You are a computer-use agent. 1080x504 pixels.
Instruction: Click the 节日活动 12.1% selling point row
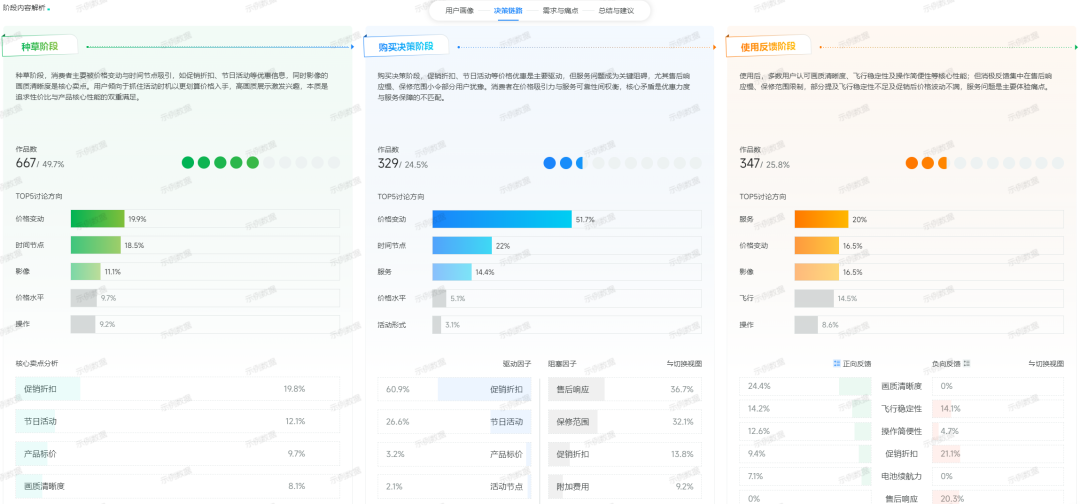point(178,421)
